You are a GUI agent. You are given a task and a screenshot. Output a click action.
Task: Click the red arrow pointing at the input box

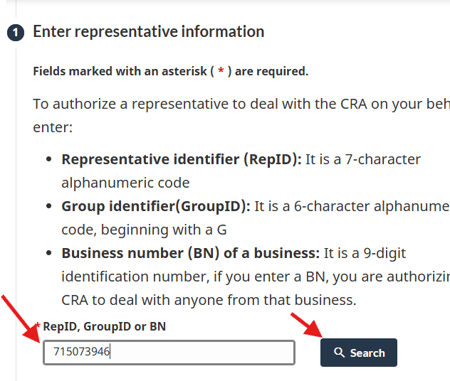(21, 319)
